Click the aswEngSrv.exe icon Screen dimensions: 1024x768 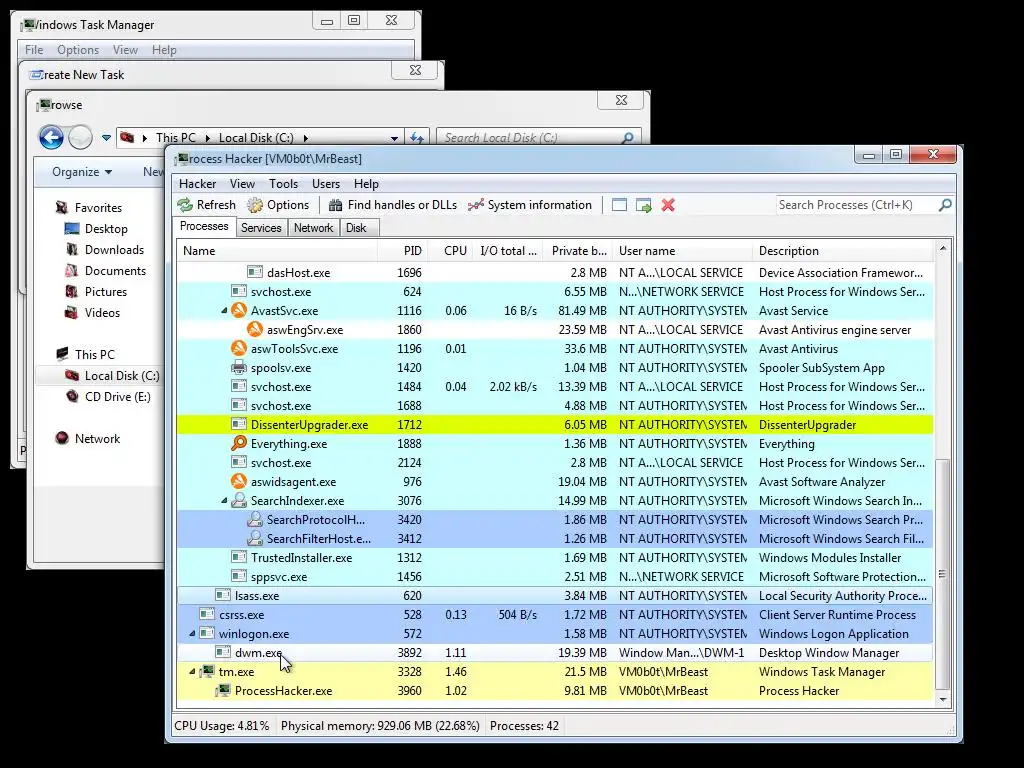[255, 329]
